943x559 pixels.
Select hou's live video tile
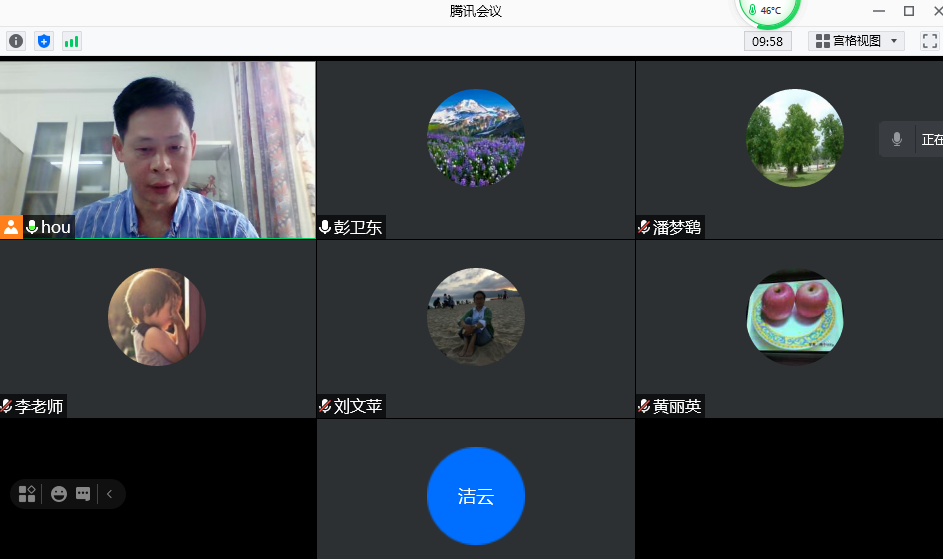click(x=157, y=140)
